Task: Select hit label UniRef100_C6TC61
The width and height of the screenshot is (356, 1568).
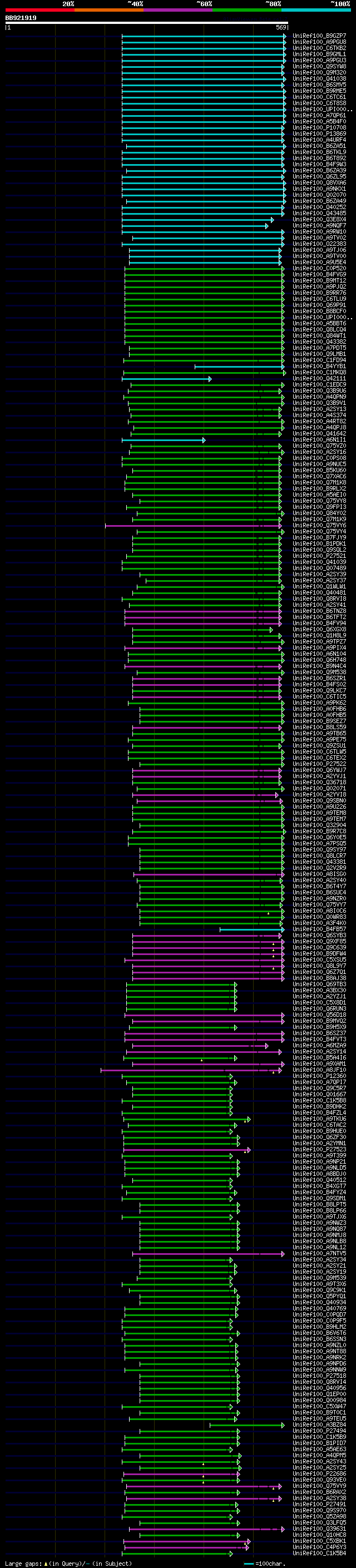Action: point(319,97)
